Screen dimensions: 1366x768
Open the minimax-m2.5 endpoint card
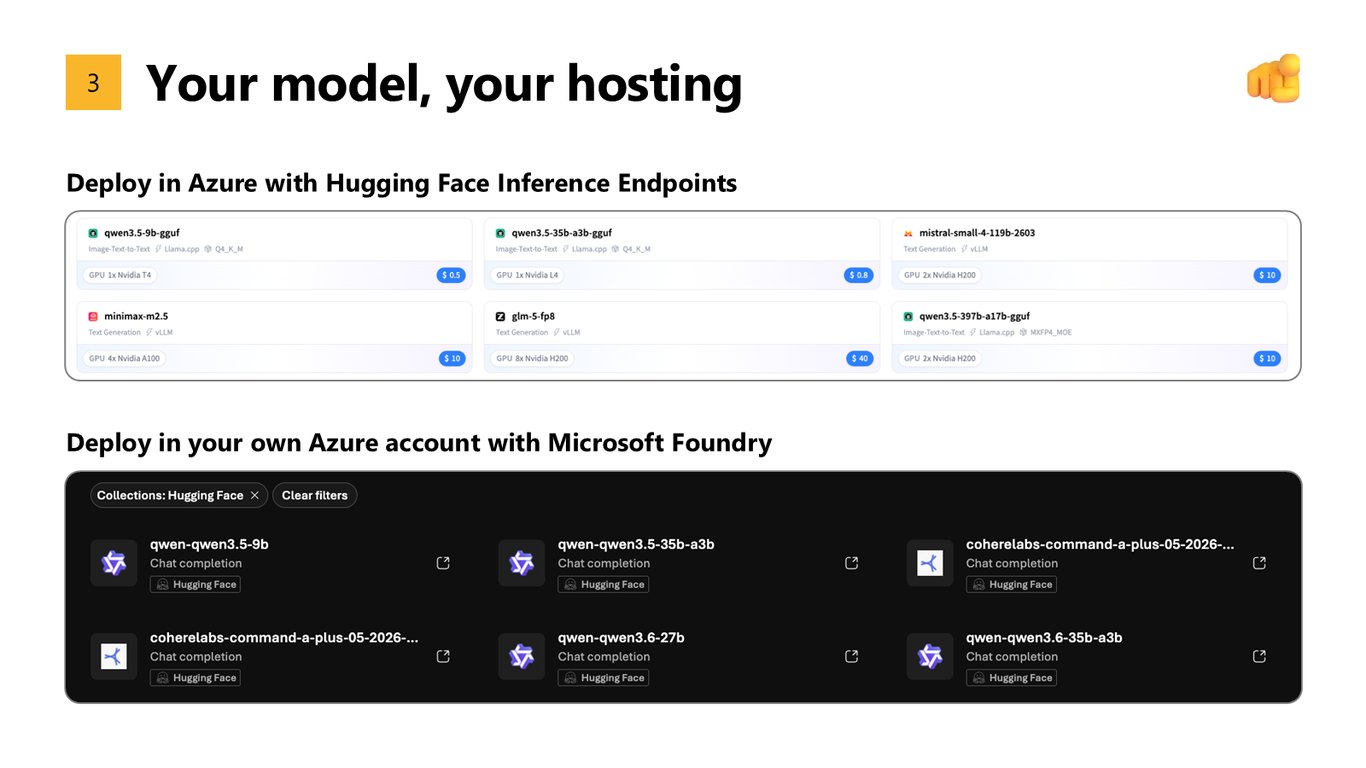tap(274, 338)
